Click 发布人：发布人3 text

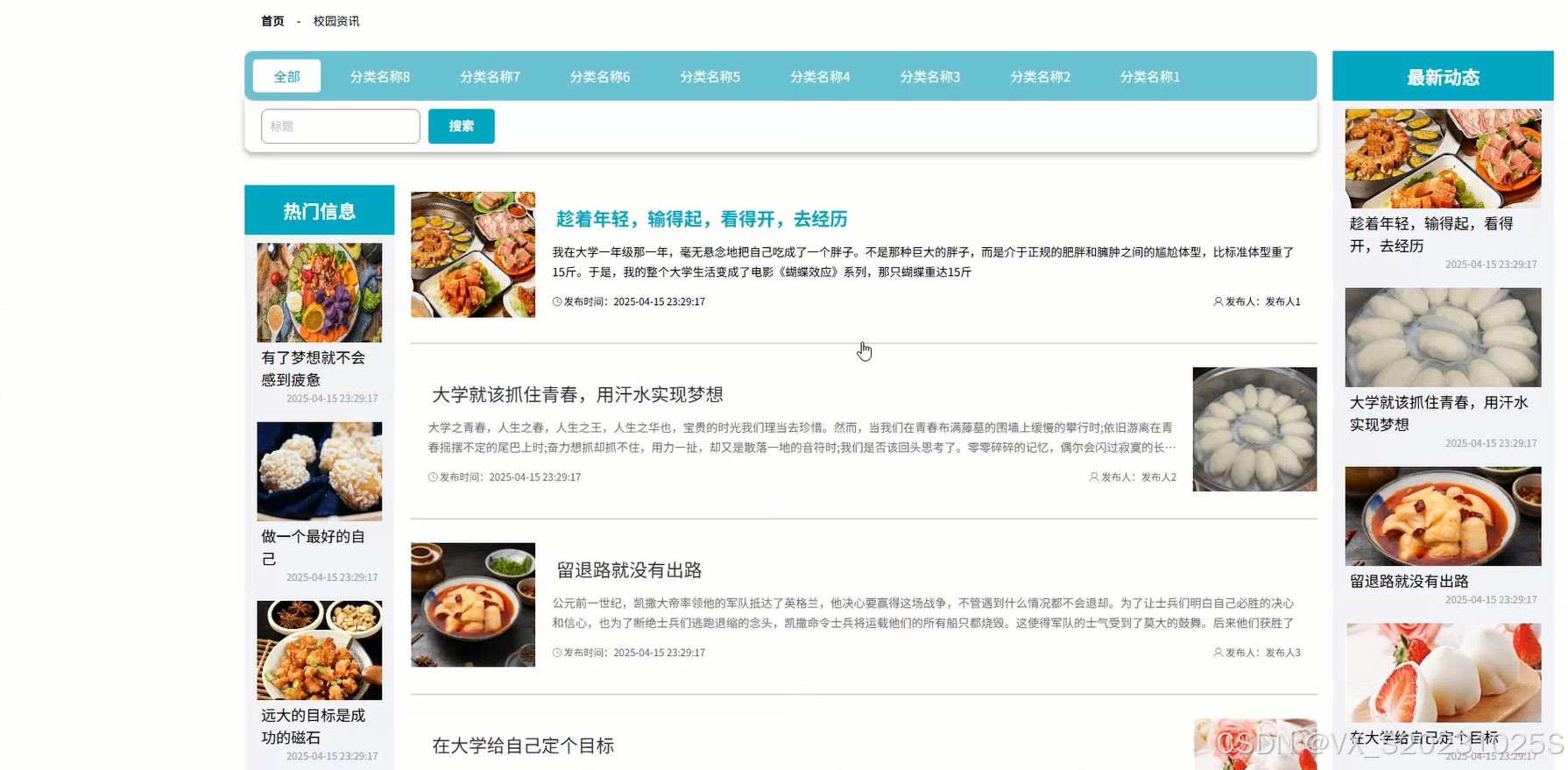tap(1263, 653)
